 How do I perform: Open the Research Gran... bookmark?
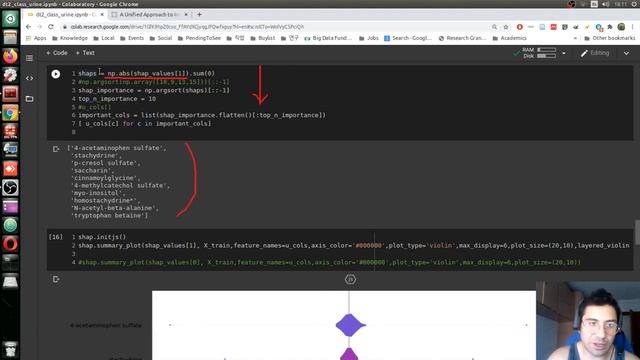click(x=462, y=38)
